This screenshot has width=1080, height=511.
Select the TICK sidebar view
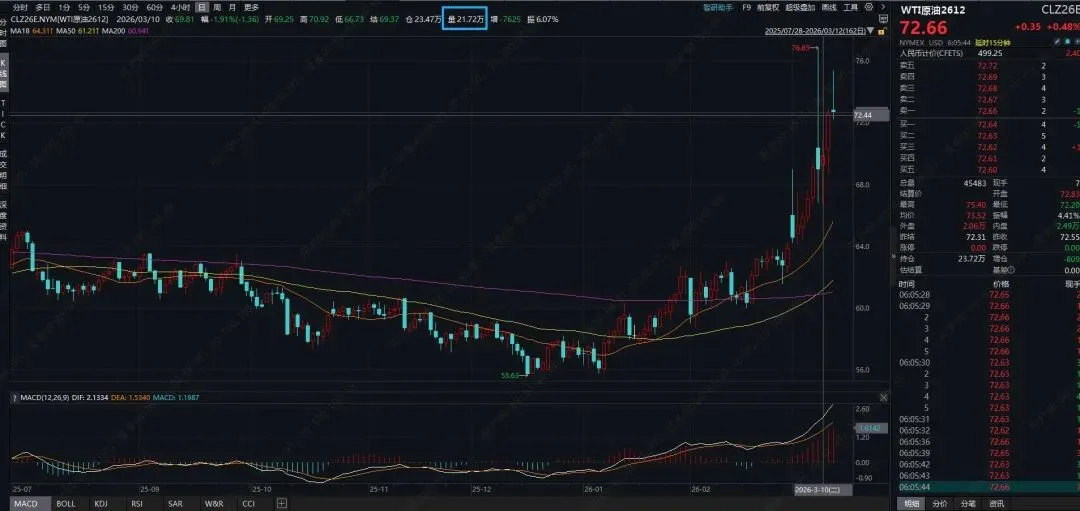coord(4,118)
